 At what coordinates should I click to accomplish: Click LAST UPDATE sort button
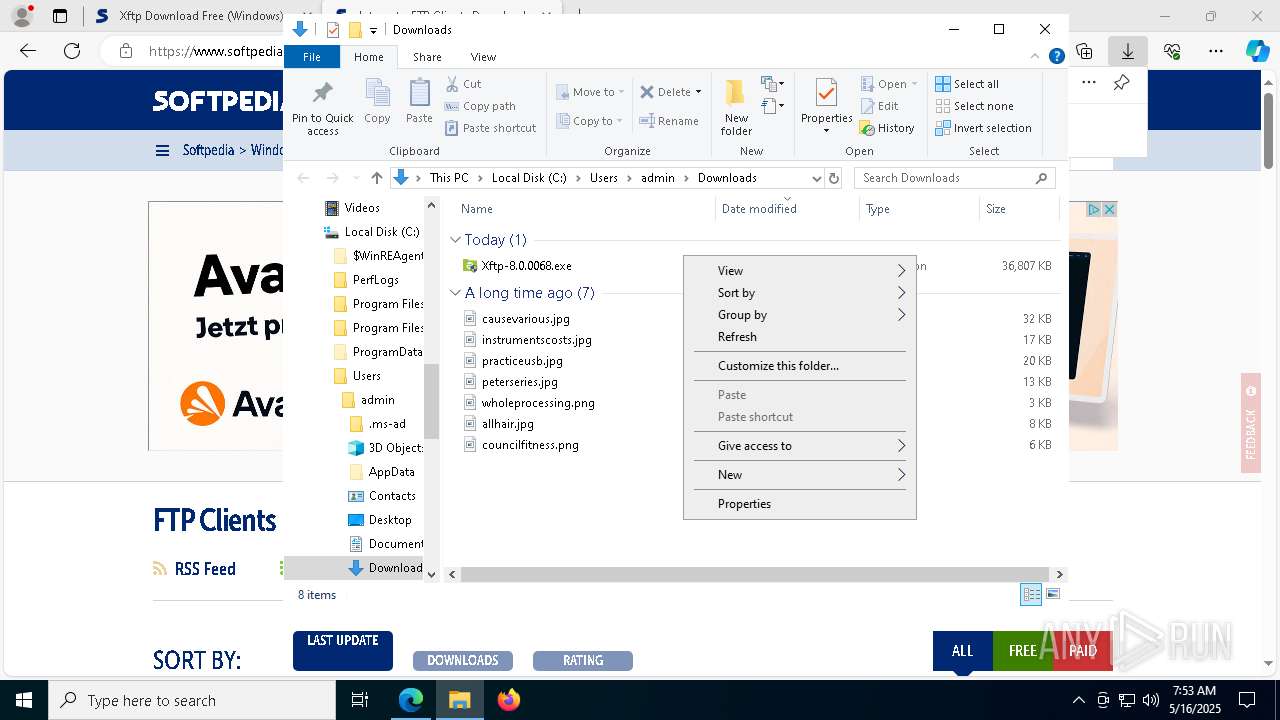tap(343, 650)
